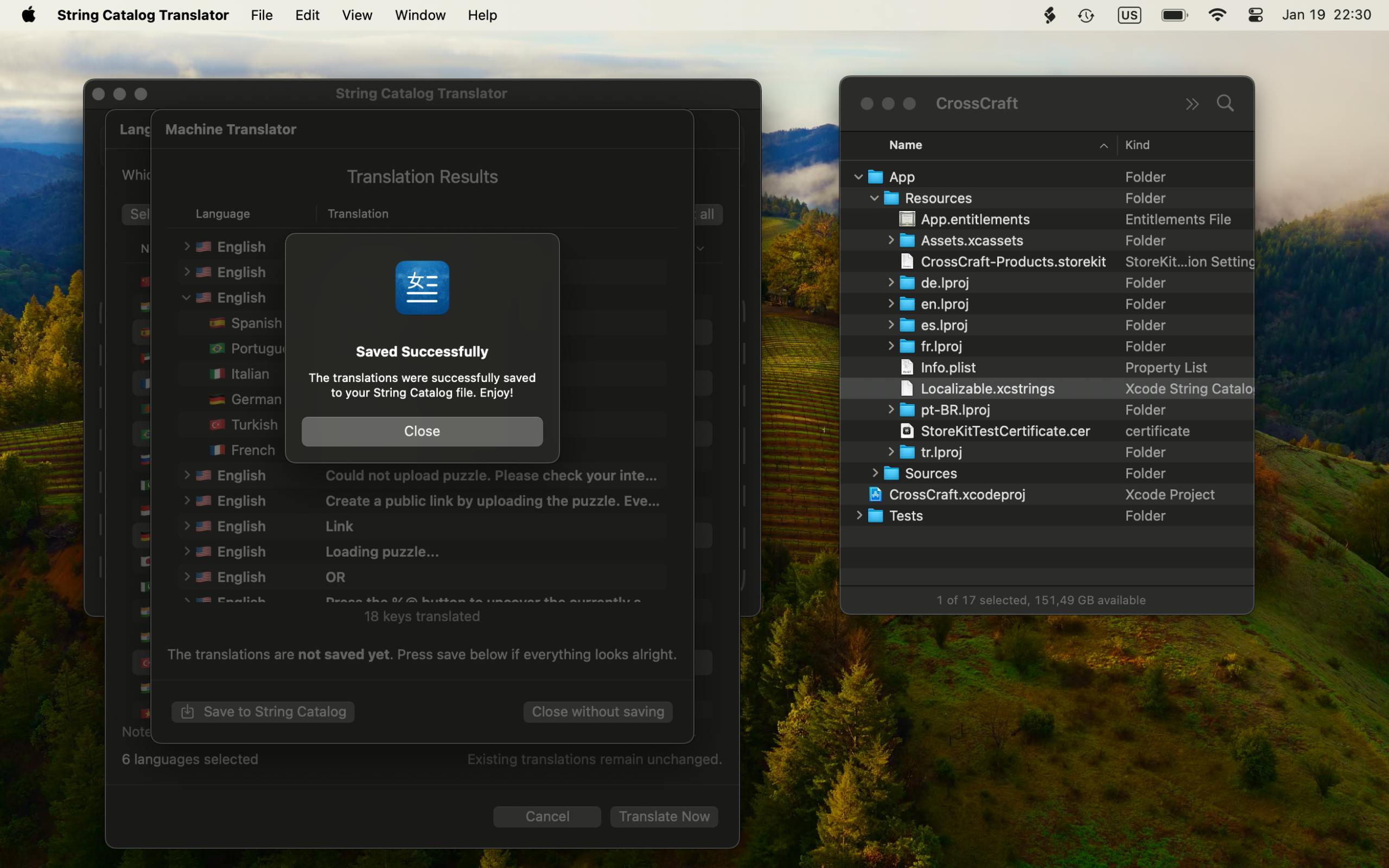Expand the pt-BR.lproj folder
This screenshot has width=1389, height=868.
tap(890, 409)
